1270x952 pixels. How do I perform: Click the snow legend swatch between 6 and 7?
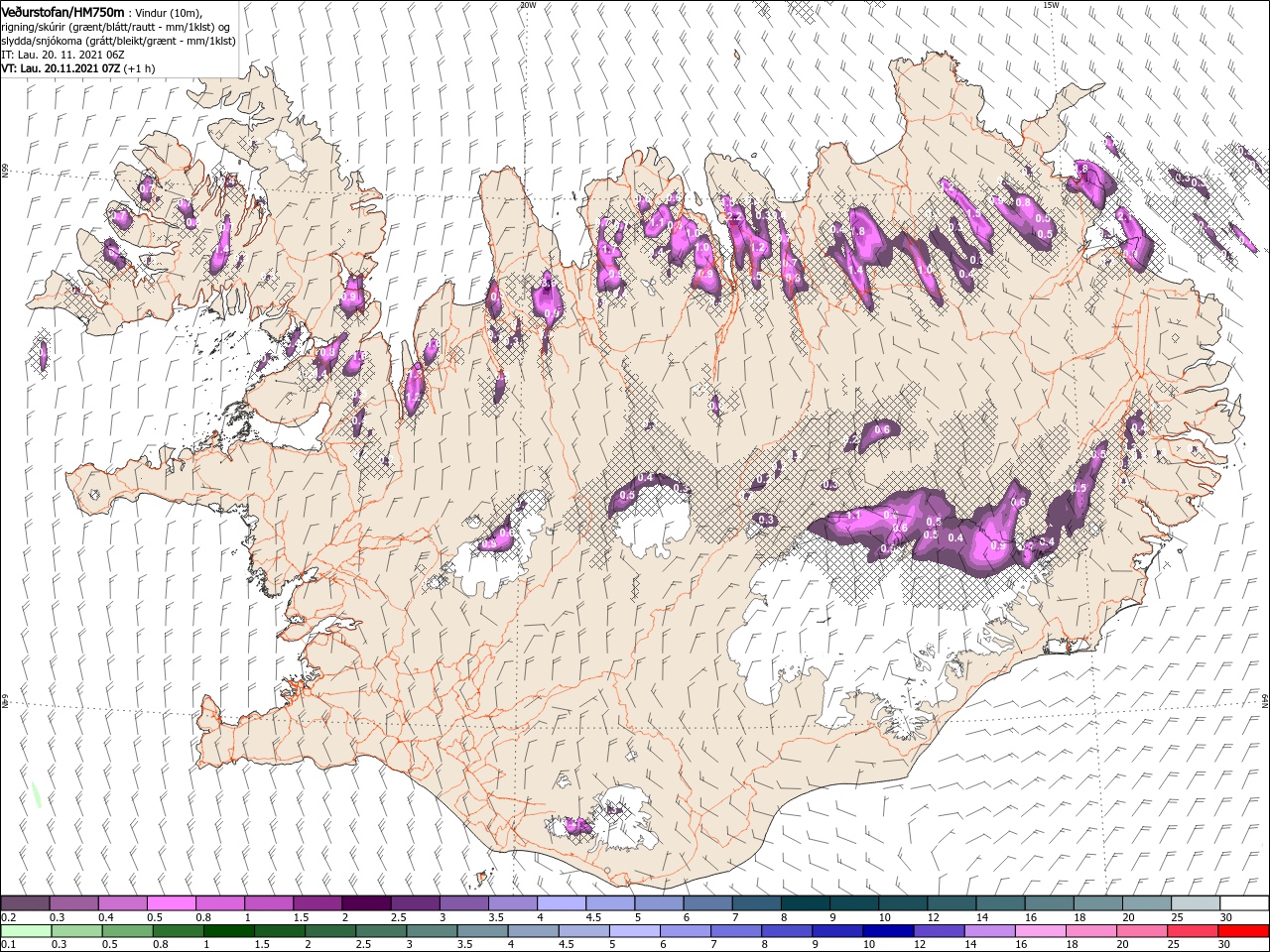coord(706,903)
